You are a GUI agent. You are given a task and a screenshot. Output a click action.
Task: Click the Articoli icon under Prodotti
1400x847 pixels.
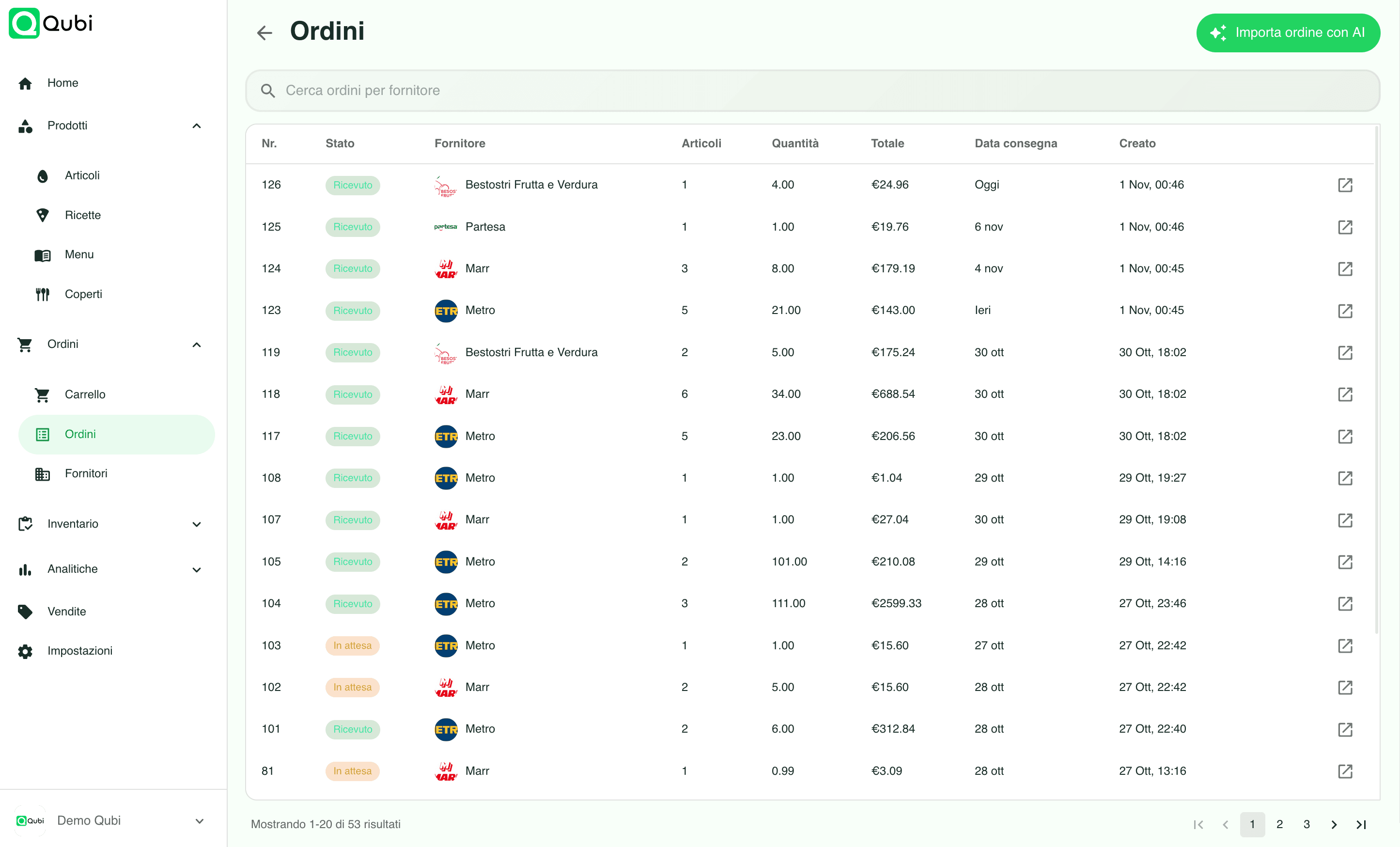tap(43, 176)
